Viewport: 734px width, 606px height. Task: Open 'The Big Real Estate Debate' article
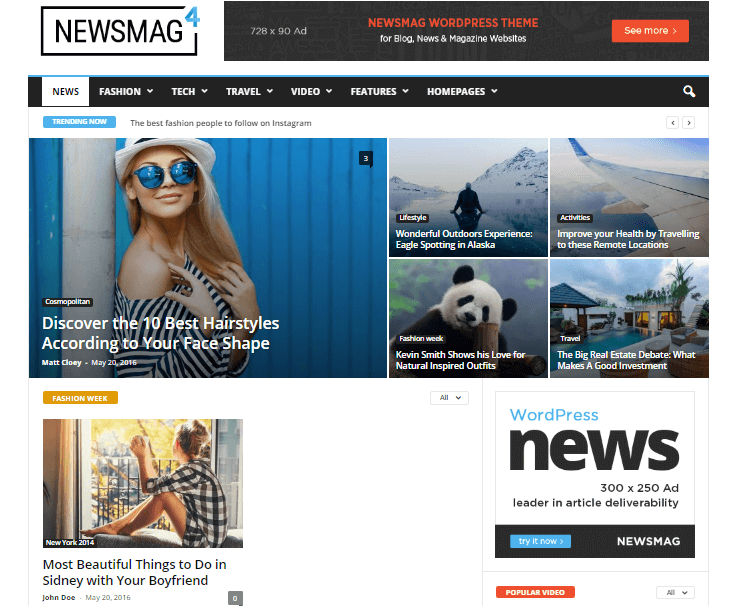point(626,360)
